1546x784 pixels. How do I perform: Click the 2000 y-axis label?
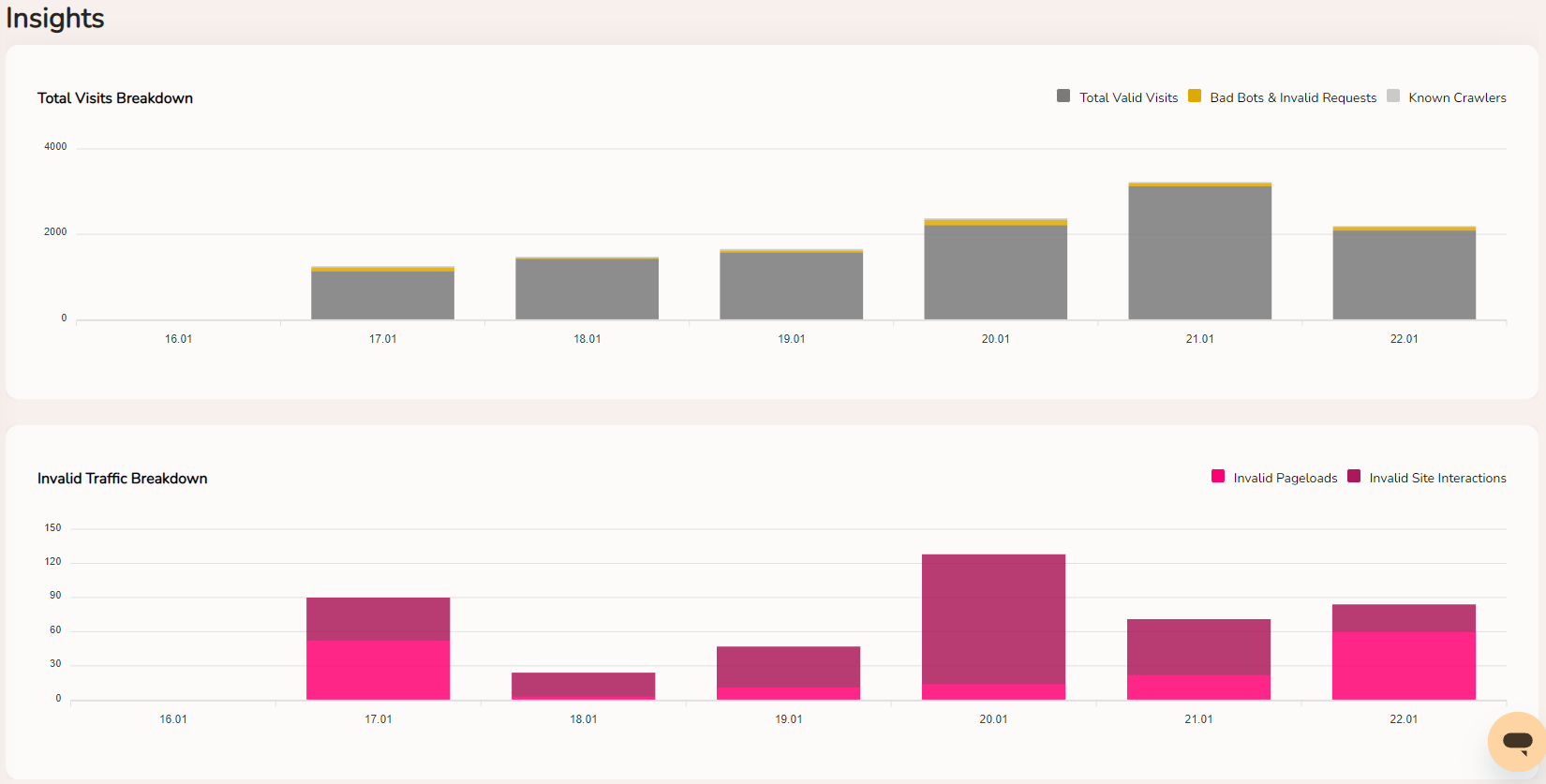(x=55, y=231)
